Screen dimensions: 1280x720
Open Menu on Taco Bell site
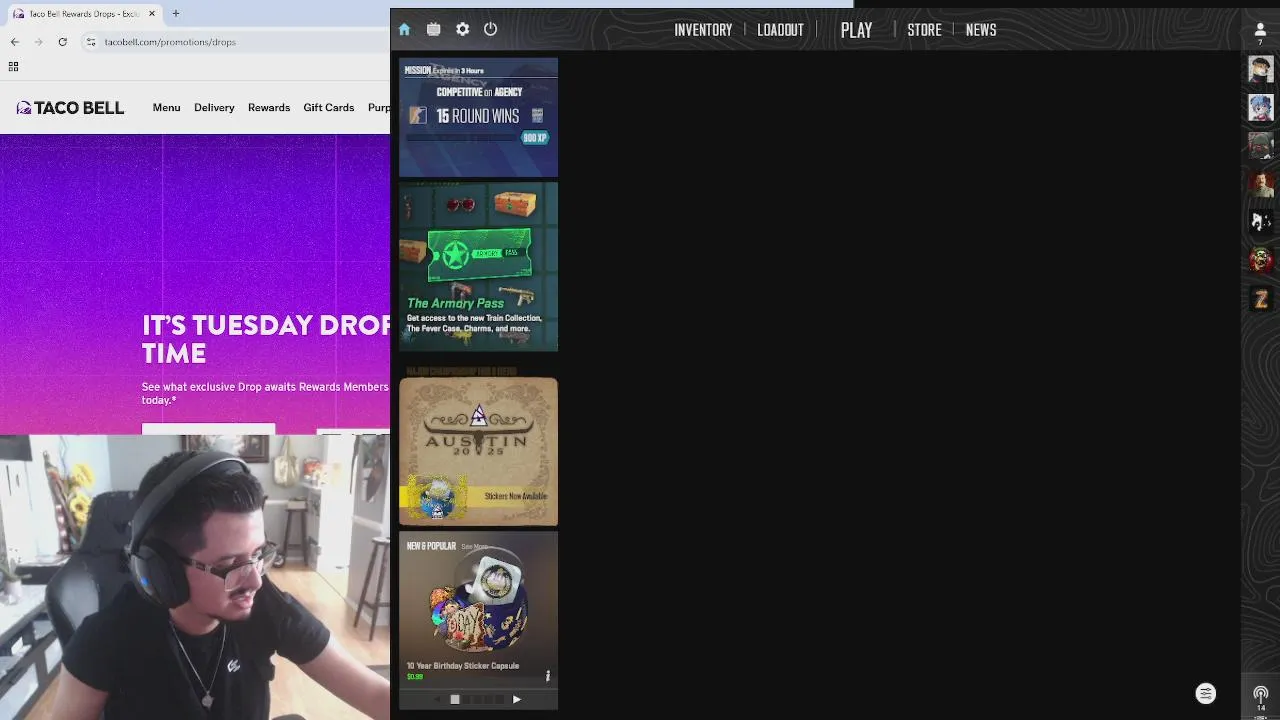point(166,108)
